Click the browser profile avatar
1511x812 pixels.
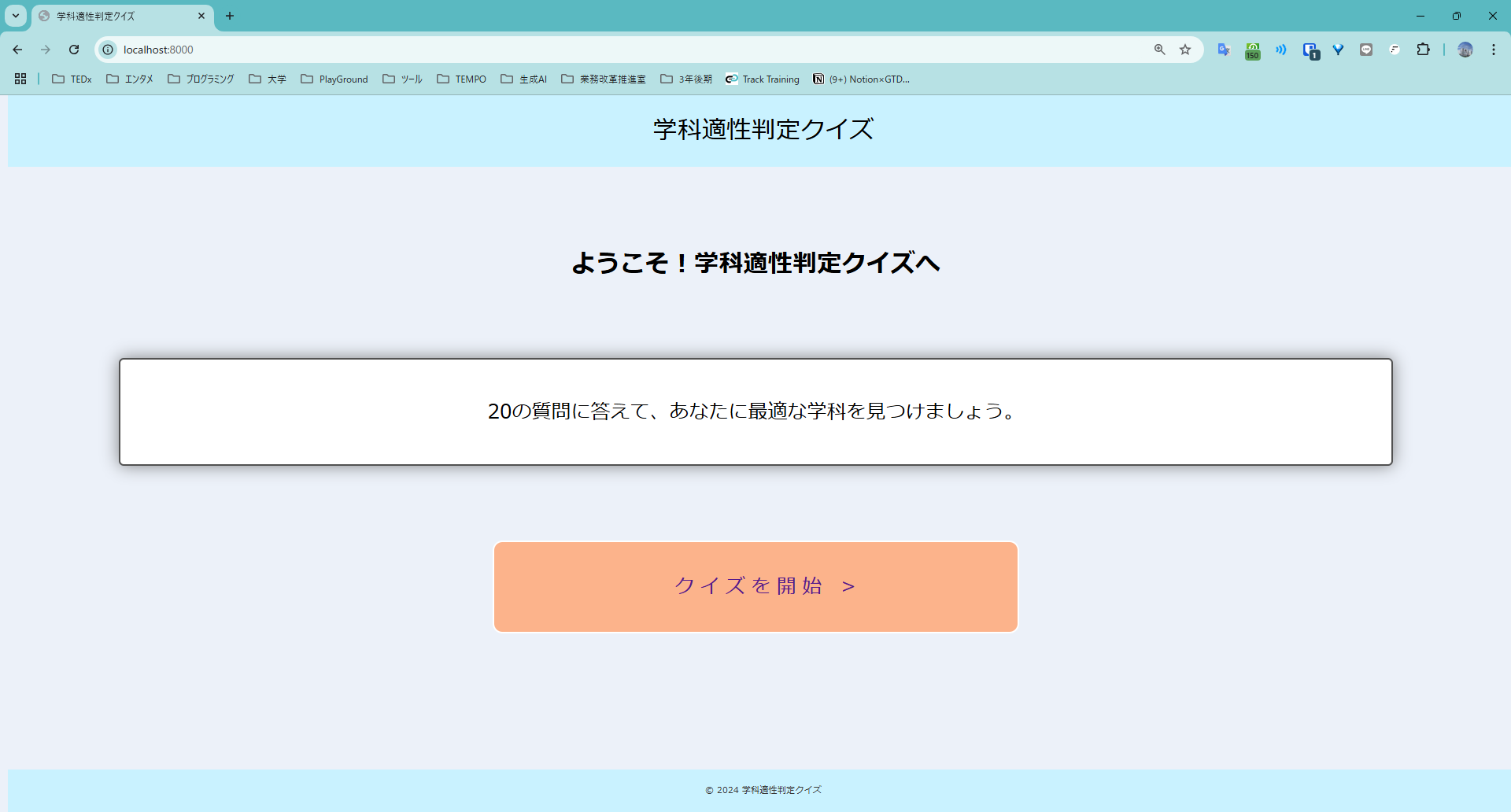[x=1465, y=50]
